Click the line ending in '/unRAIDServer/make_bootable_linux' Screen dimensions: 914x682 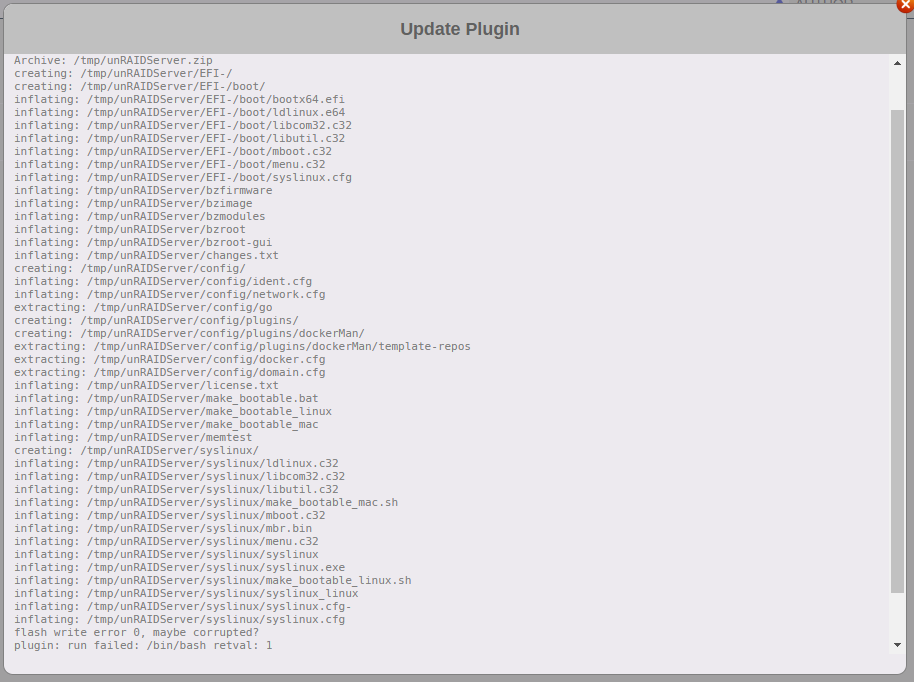(173, 412)
